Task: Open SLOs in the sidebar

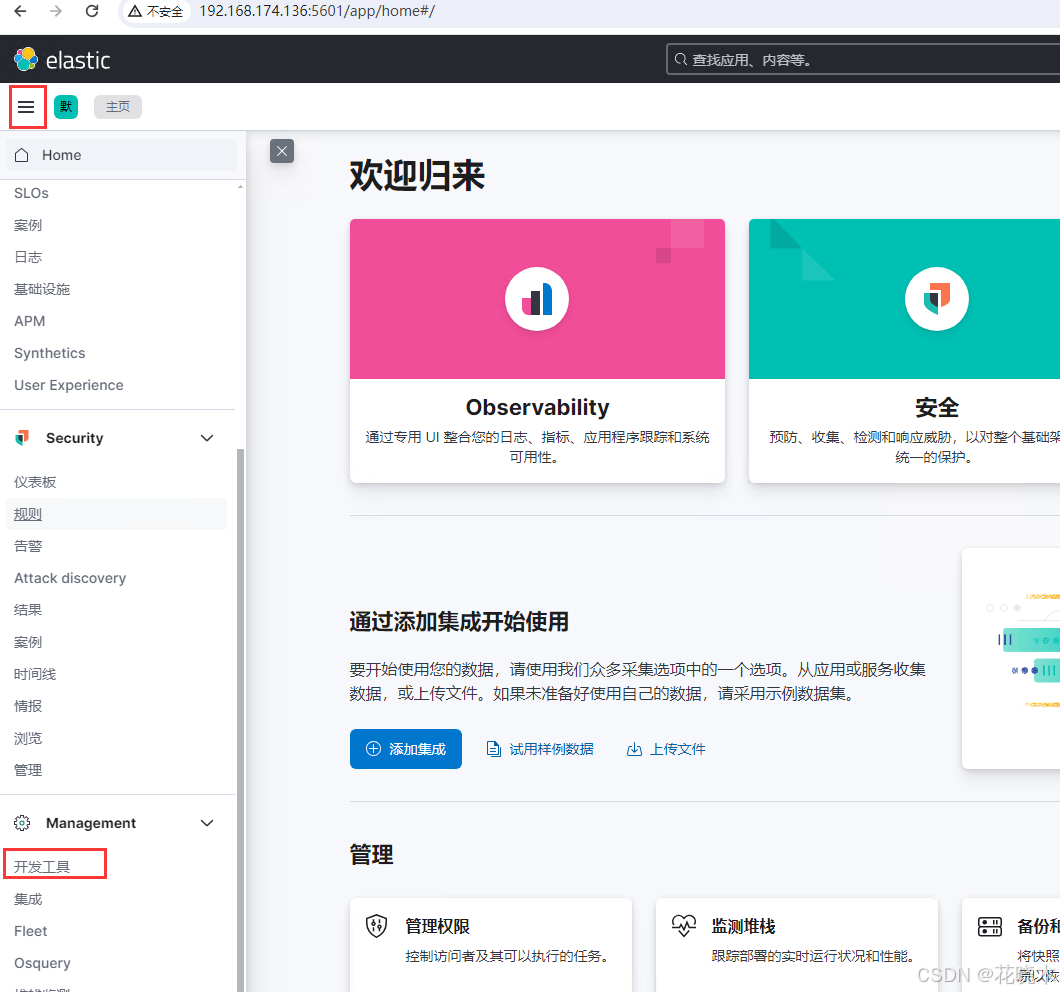Action: (x=31, y=193)
